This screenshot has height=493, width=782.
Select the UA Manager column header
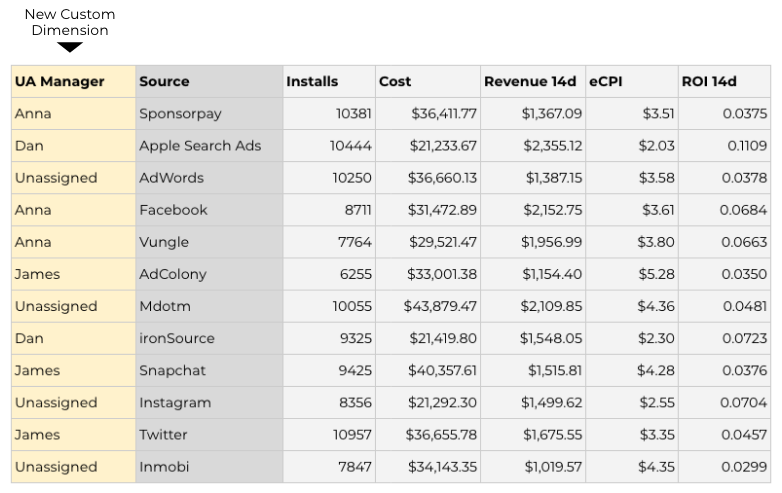(60, 82)
